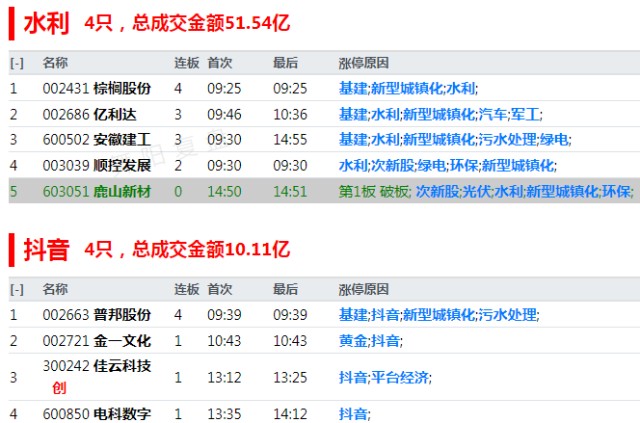
Task: Sort 抖音 table by 最后 column header
Action: (x=285, y=289)
